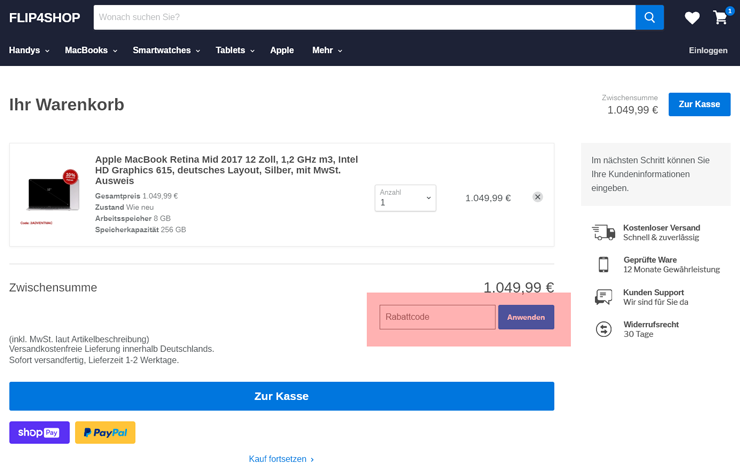The height and width of the screenshot is (467, 740).
Task: Pay with PayPal button
Action: click(105, 433)
